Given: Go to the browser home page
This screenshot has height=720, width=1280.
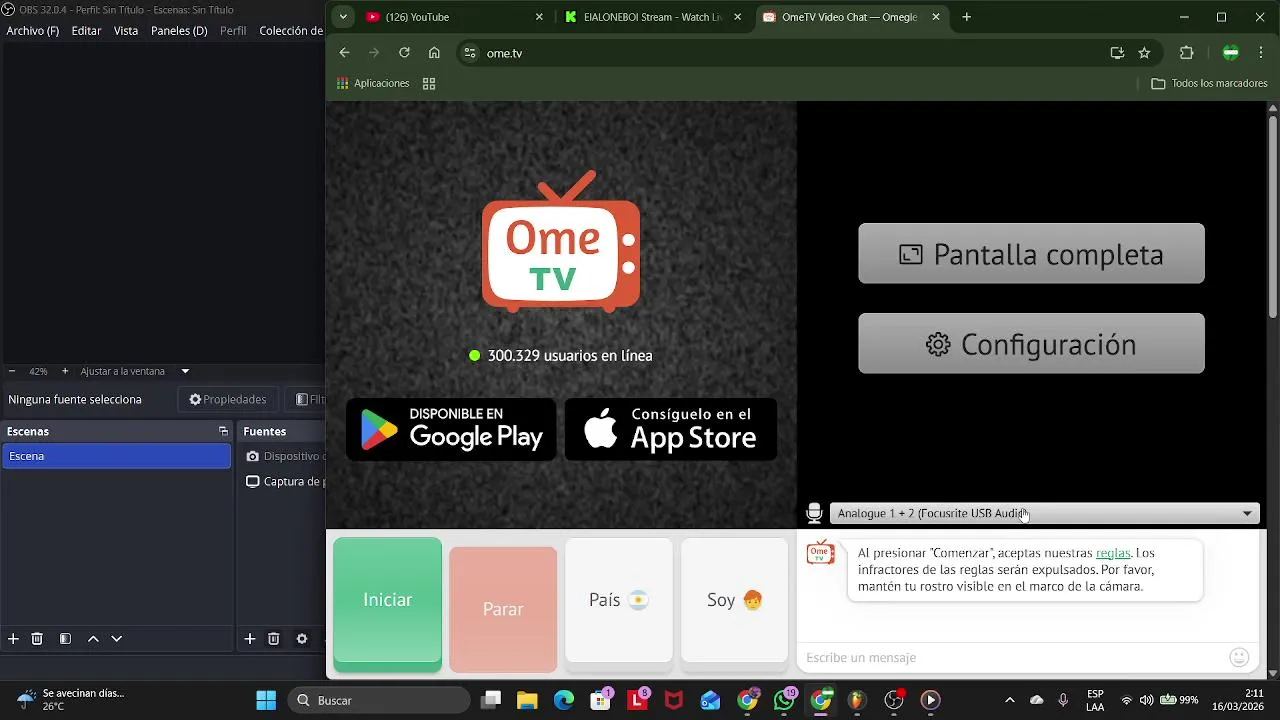Looking at the screenshot, I should tap(434, 53).
